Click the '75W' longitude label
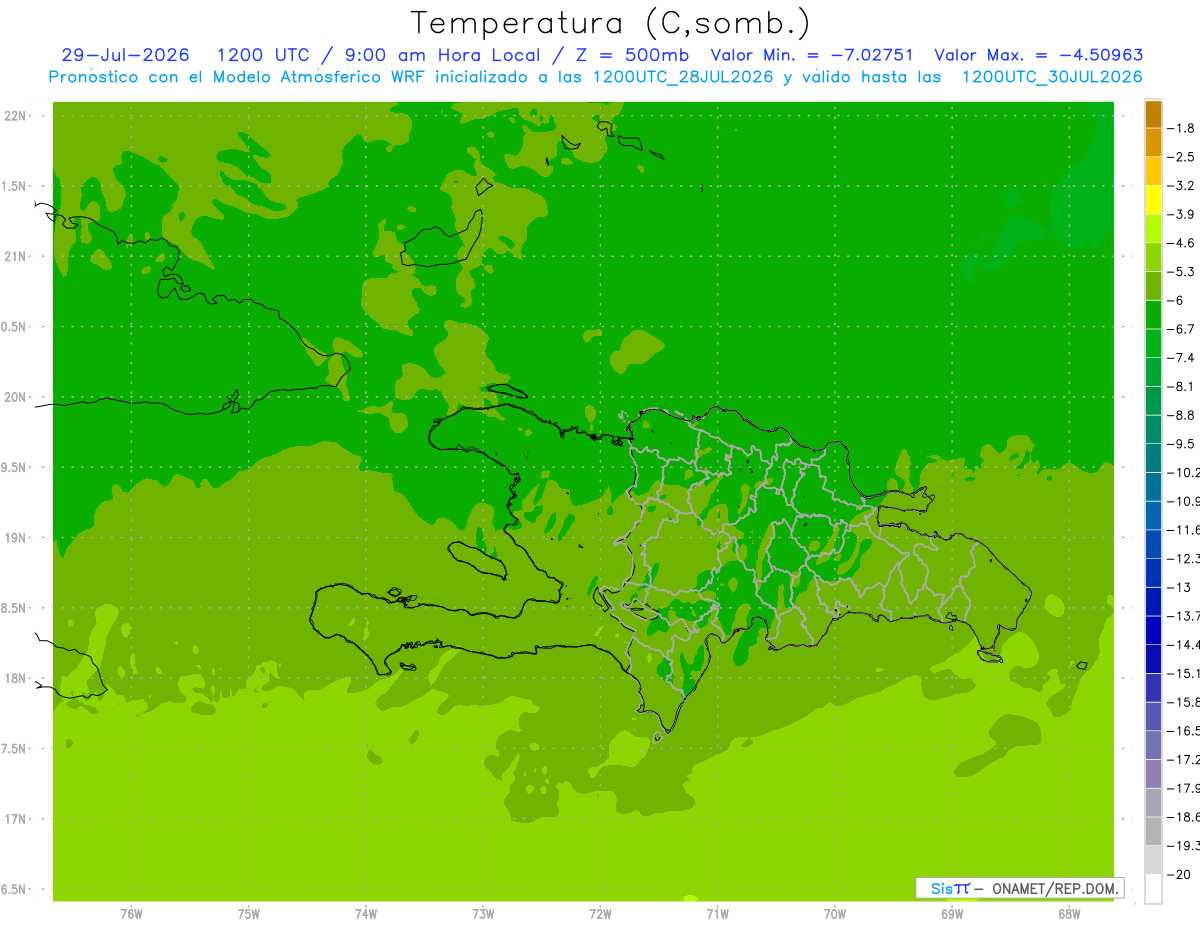The image size is (1200, 927). coord(249,913)
